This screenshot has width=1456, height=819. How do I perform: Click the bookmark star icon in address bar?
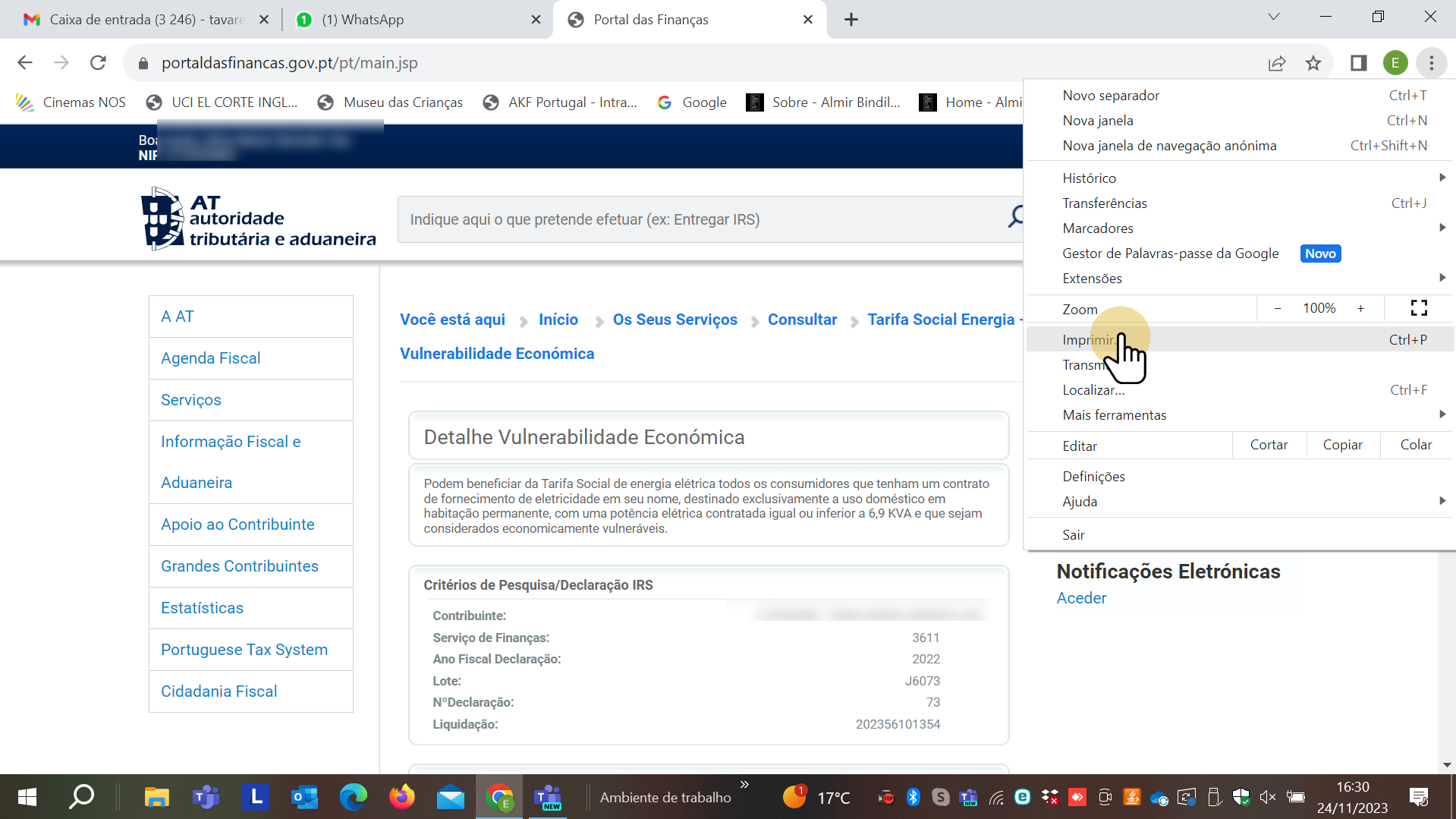click(x=1313, y=63)
